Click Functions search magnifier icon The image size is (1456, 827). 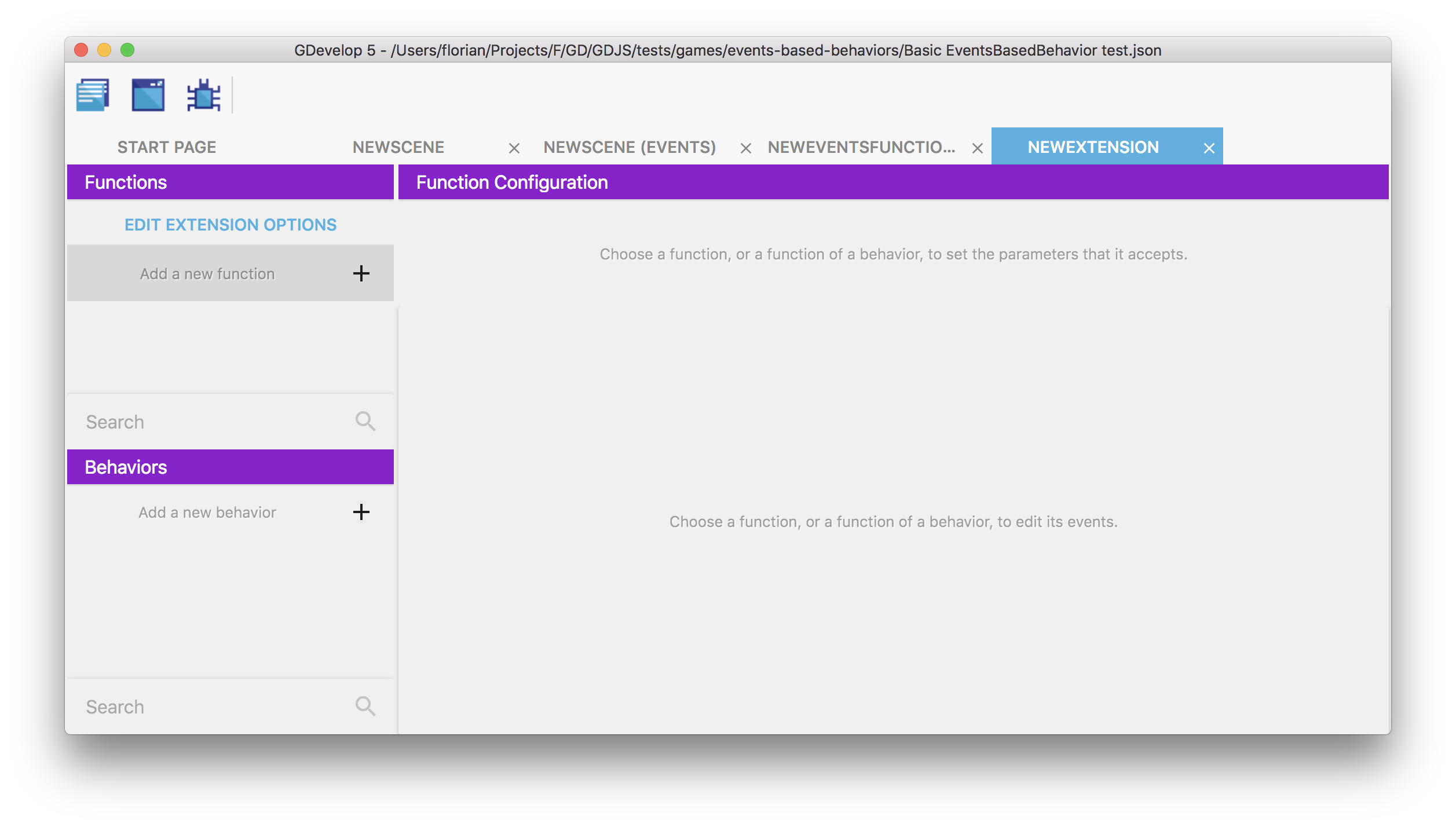[365, 422]
